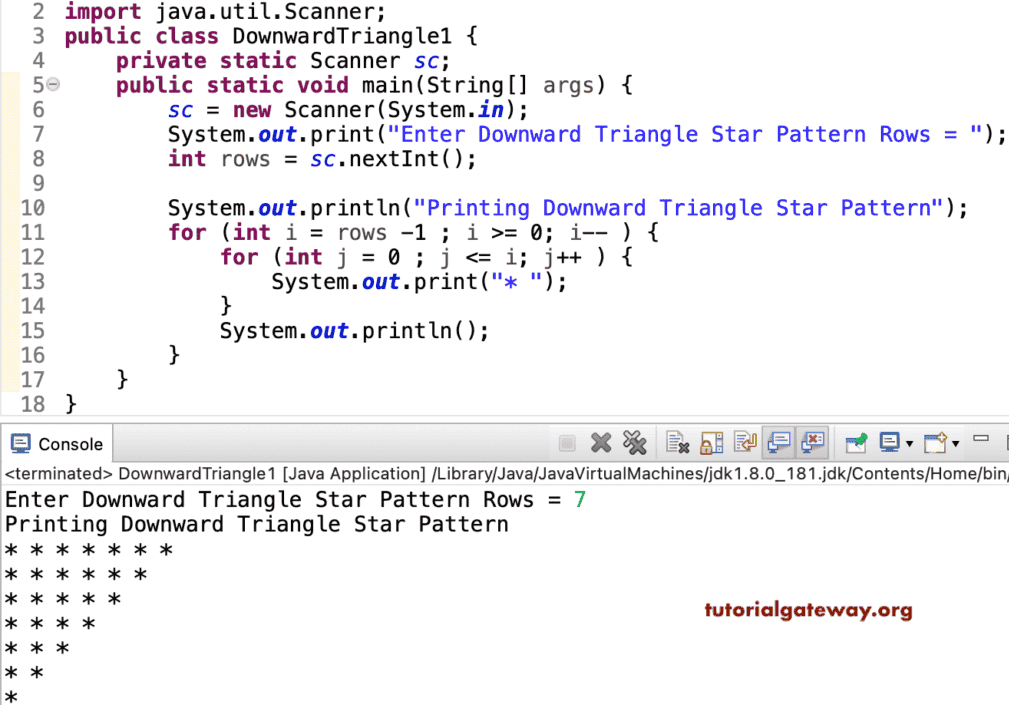Click the Open Console icon
Image resolution: width=1009 pixels, height=705 pixels.
pos(934,443)
